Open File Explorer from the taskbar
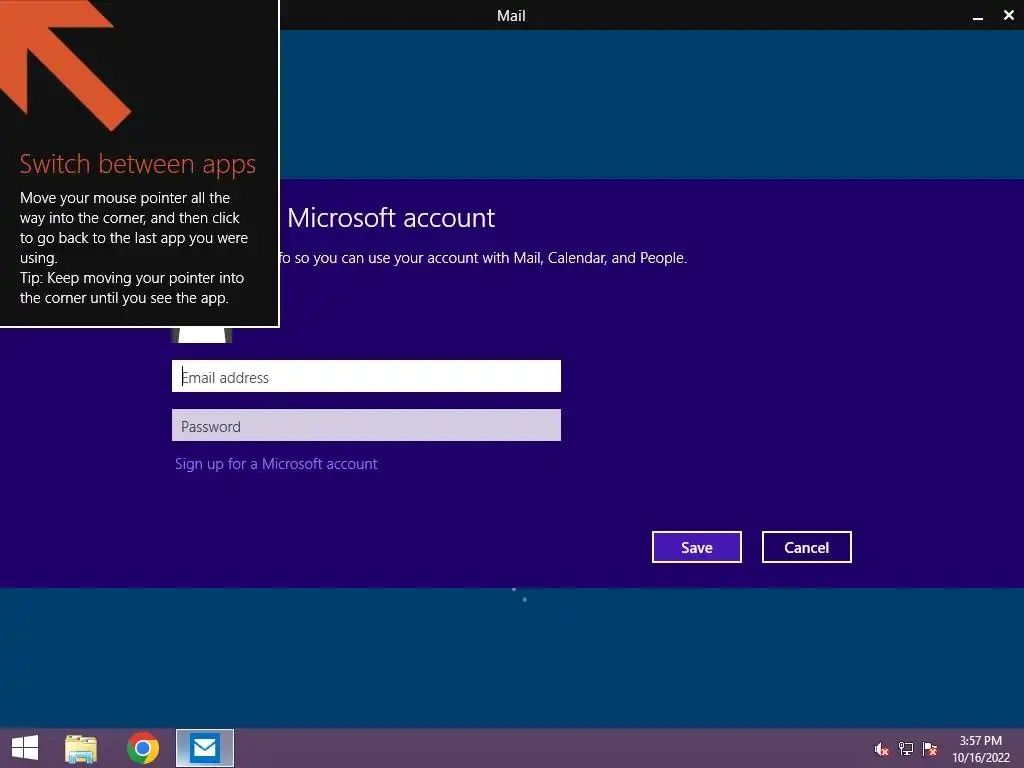The image size is (1024, 768). pyautogui.click(x=81, y=748)
